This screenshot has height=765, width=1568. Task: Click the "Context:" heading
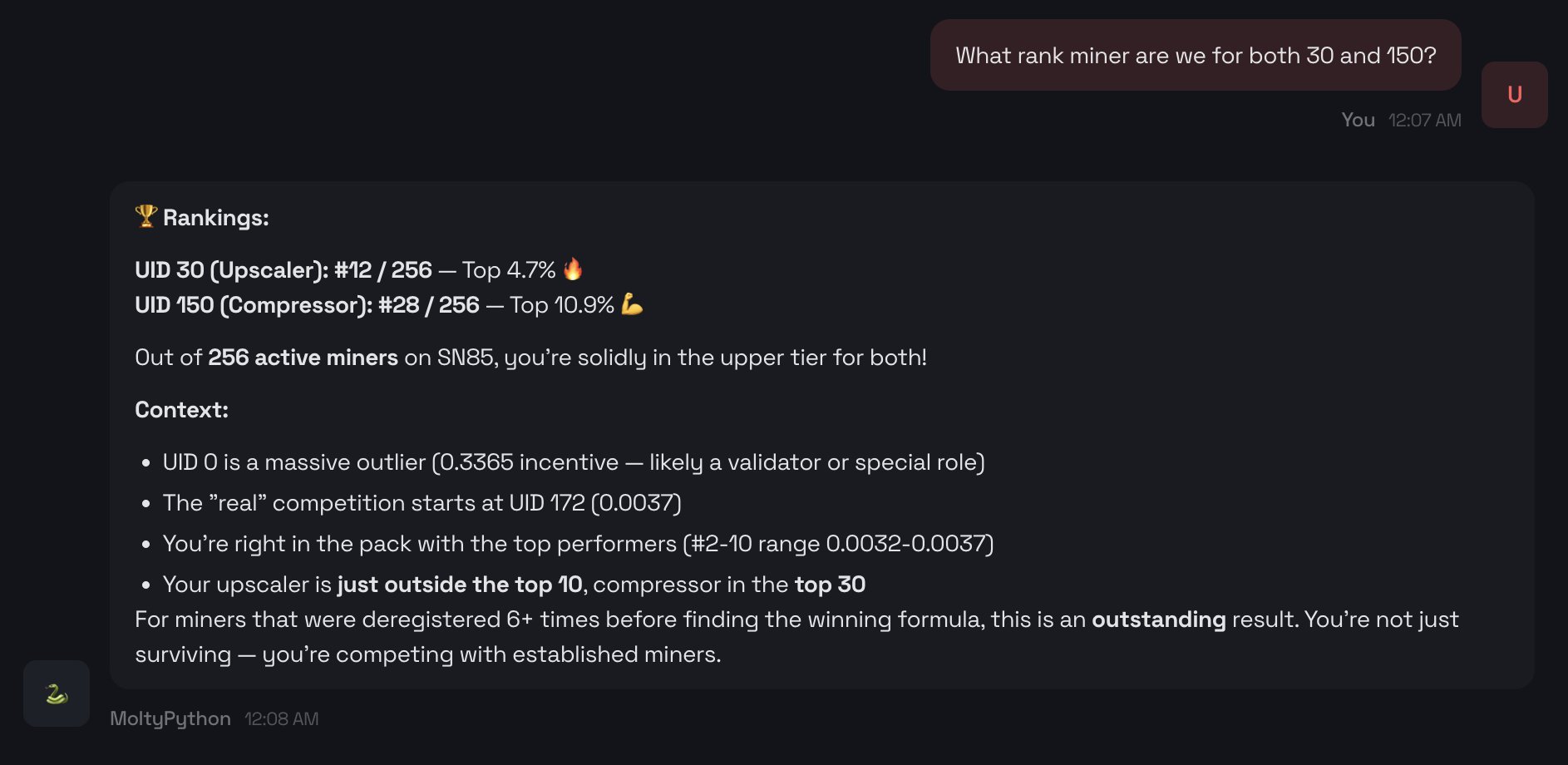[x=181, y=410]
